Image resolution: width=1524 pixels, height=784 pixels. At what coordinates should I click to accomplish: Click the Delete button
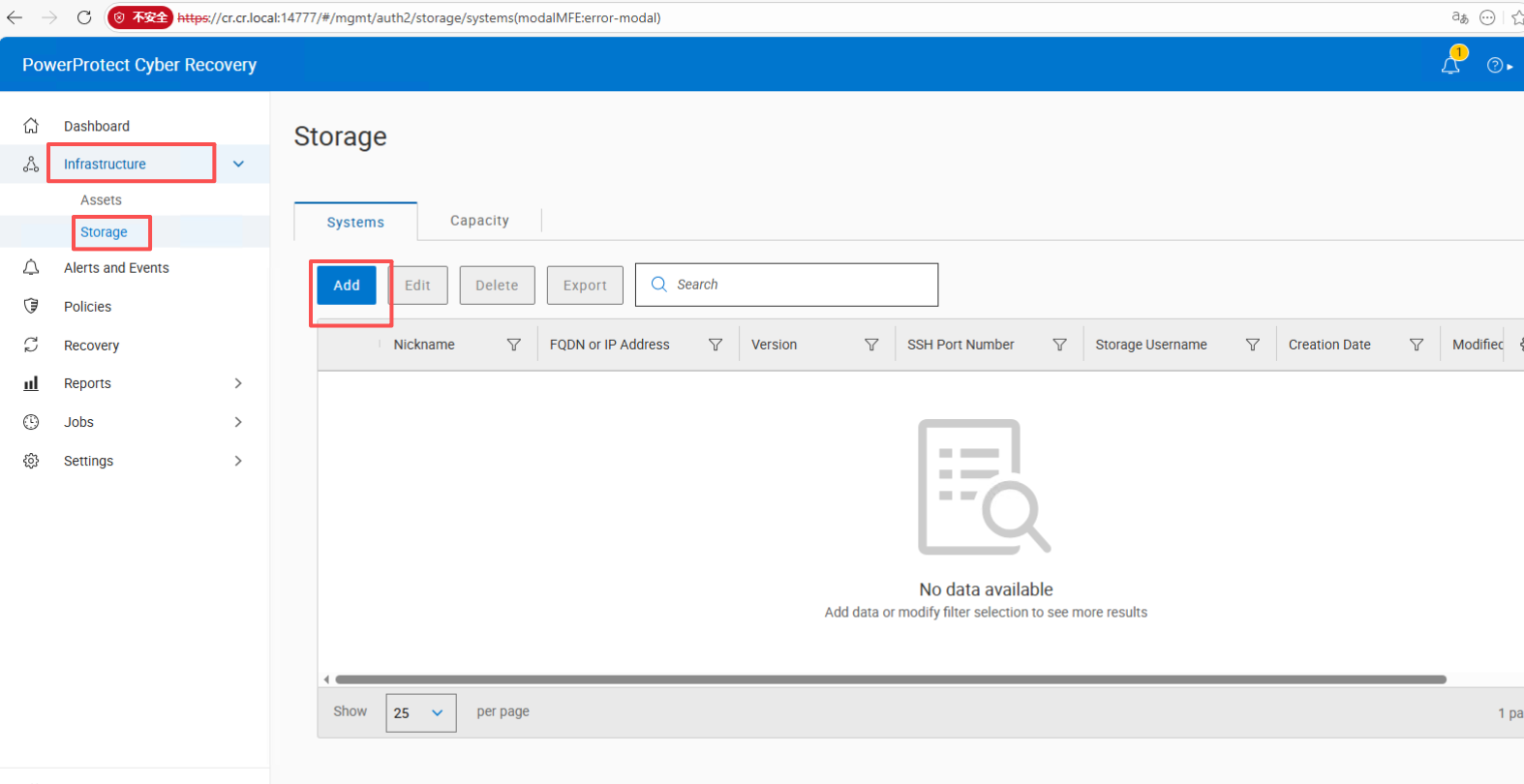coord(497,286)
